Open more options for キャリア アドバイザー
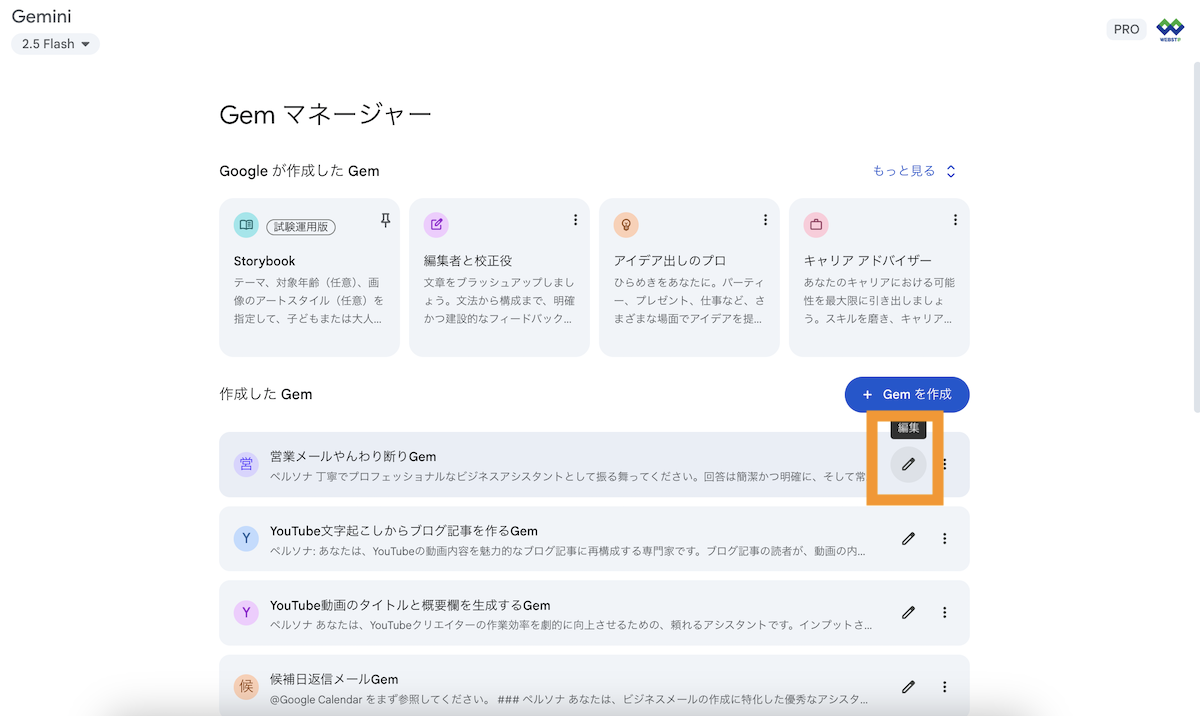This screenshot has width=1200, height=716. click(x=955, y=220)
